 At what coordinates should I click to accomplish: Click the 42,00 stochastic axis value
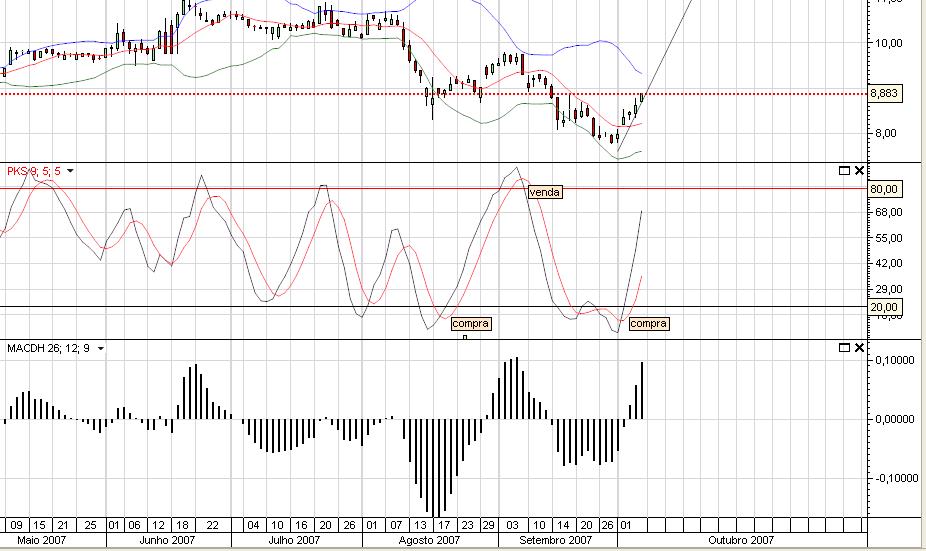889,263
